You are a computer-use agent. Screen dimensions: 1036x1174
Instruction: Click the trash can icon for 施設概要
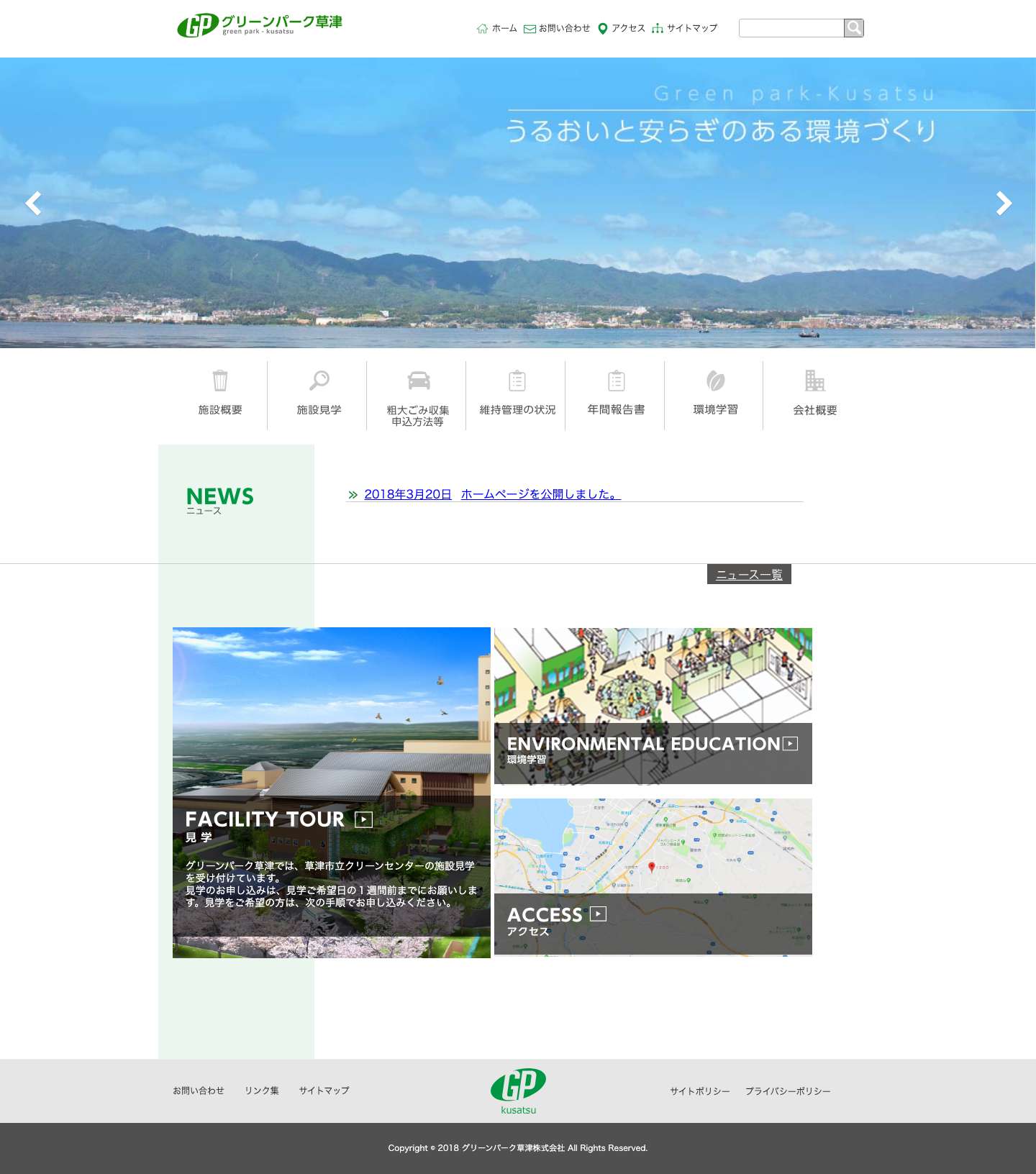[x=220, y=380]
